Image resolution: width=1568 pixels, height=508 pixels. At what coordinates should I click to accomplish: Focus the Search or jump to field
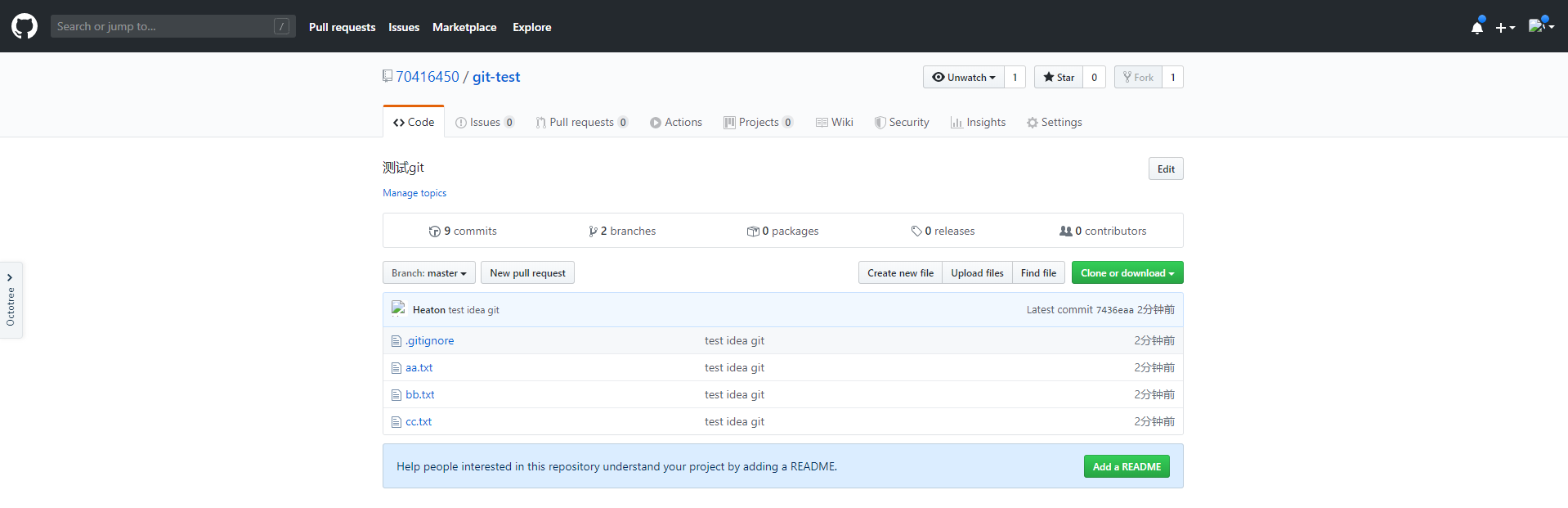coord(172,26)
